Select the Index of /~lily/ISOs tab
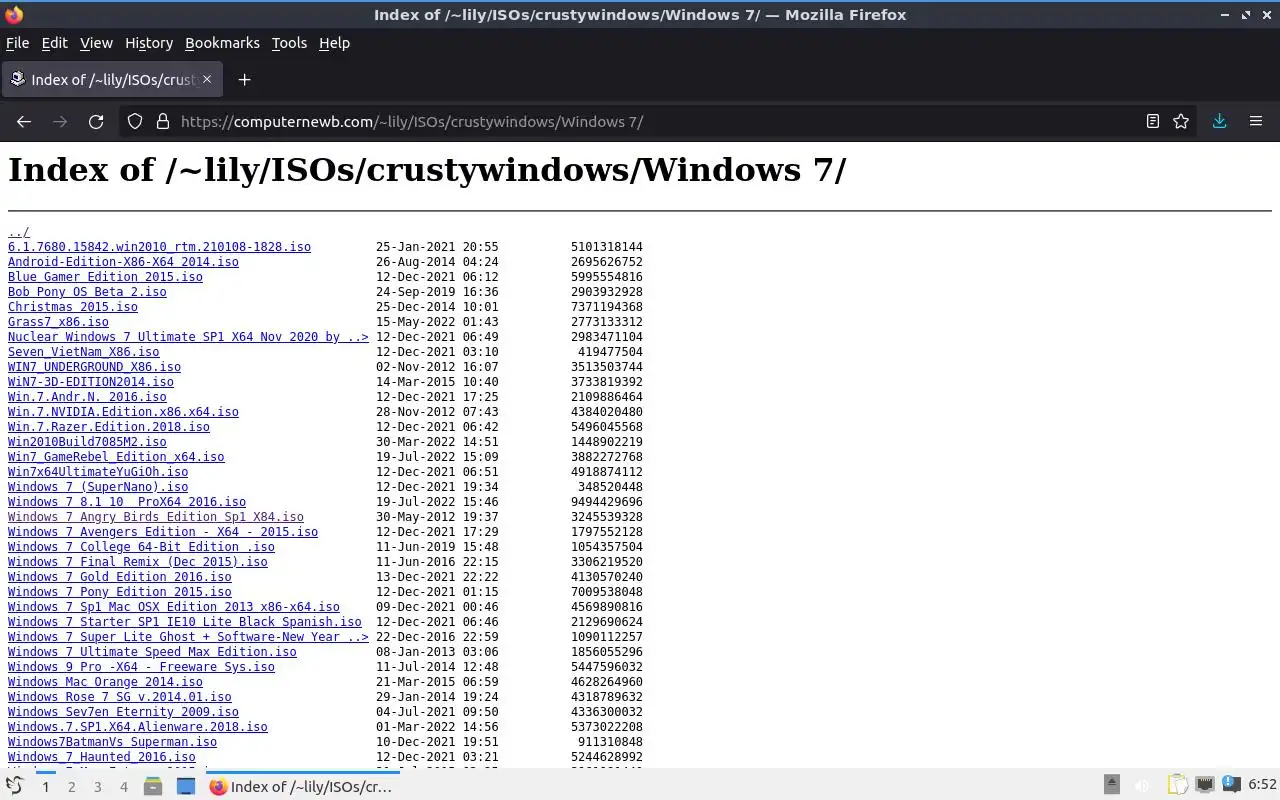The image size is (1280, 800). pyautogui.click(x=112, y=79)
